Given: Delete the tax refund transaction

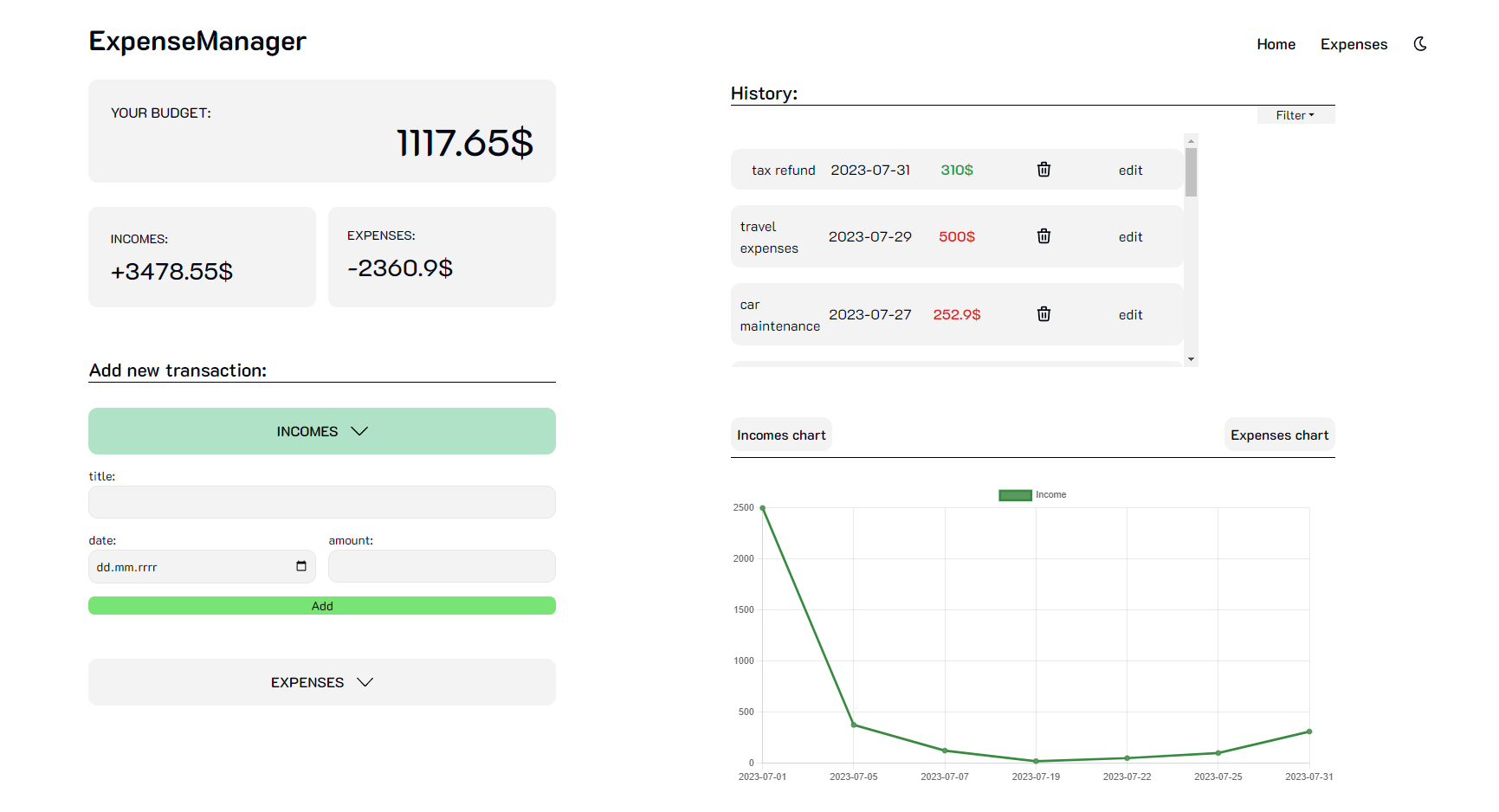Looking at the screenshot, I should (x=1043, y=170).
